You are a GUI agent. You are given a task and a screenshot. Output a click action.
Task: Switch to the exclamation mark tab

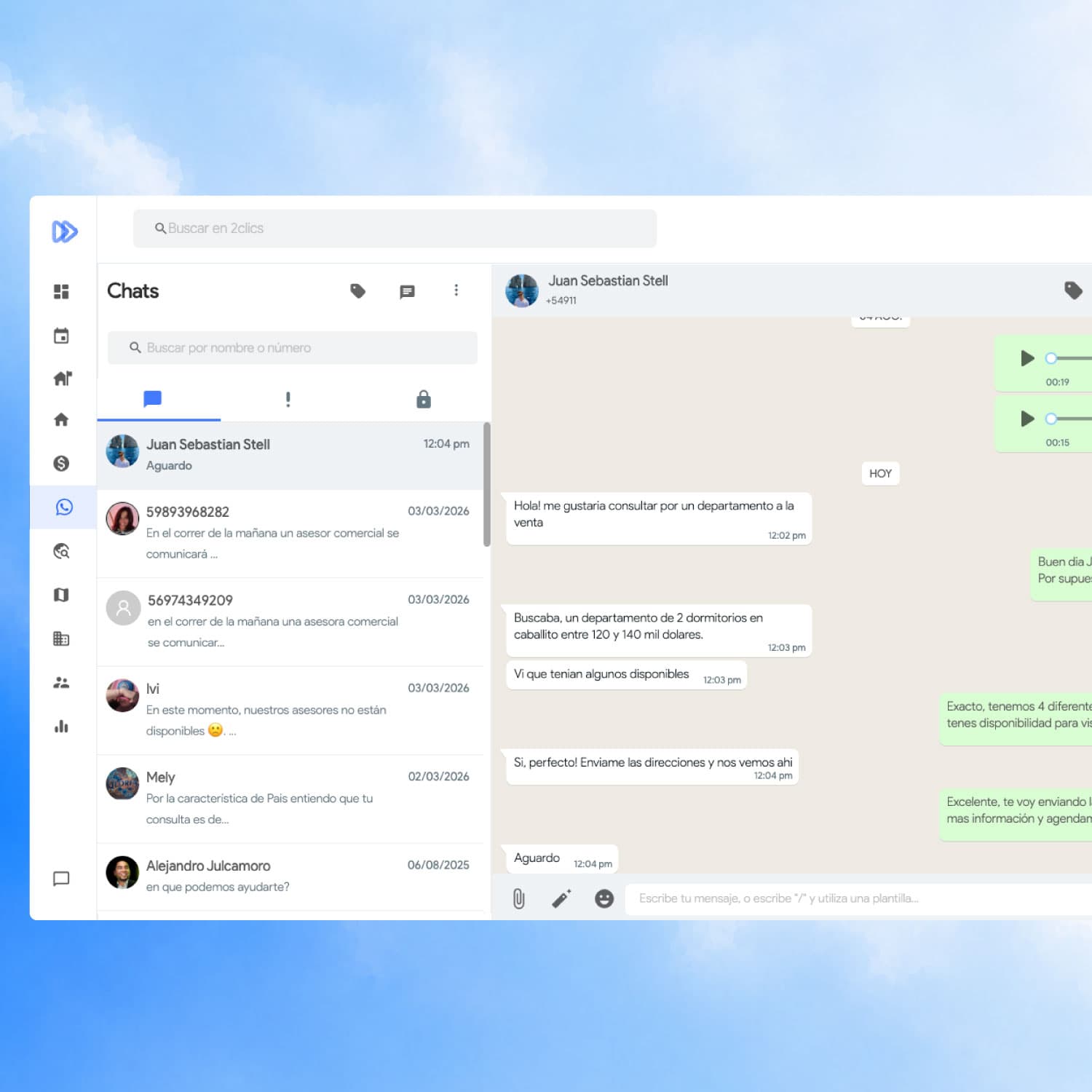point(288,399)
